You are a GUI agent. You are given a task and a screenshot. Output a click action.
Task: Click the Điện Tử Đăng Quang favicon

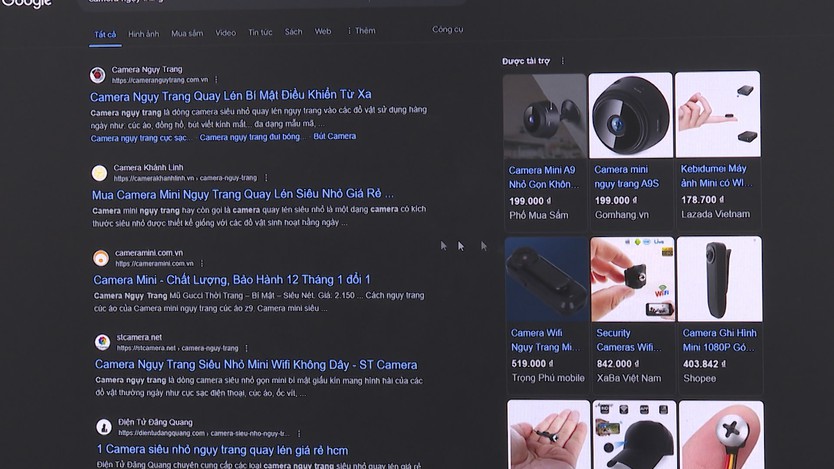(x=104, y=427)
